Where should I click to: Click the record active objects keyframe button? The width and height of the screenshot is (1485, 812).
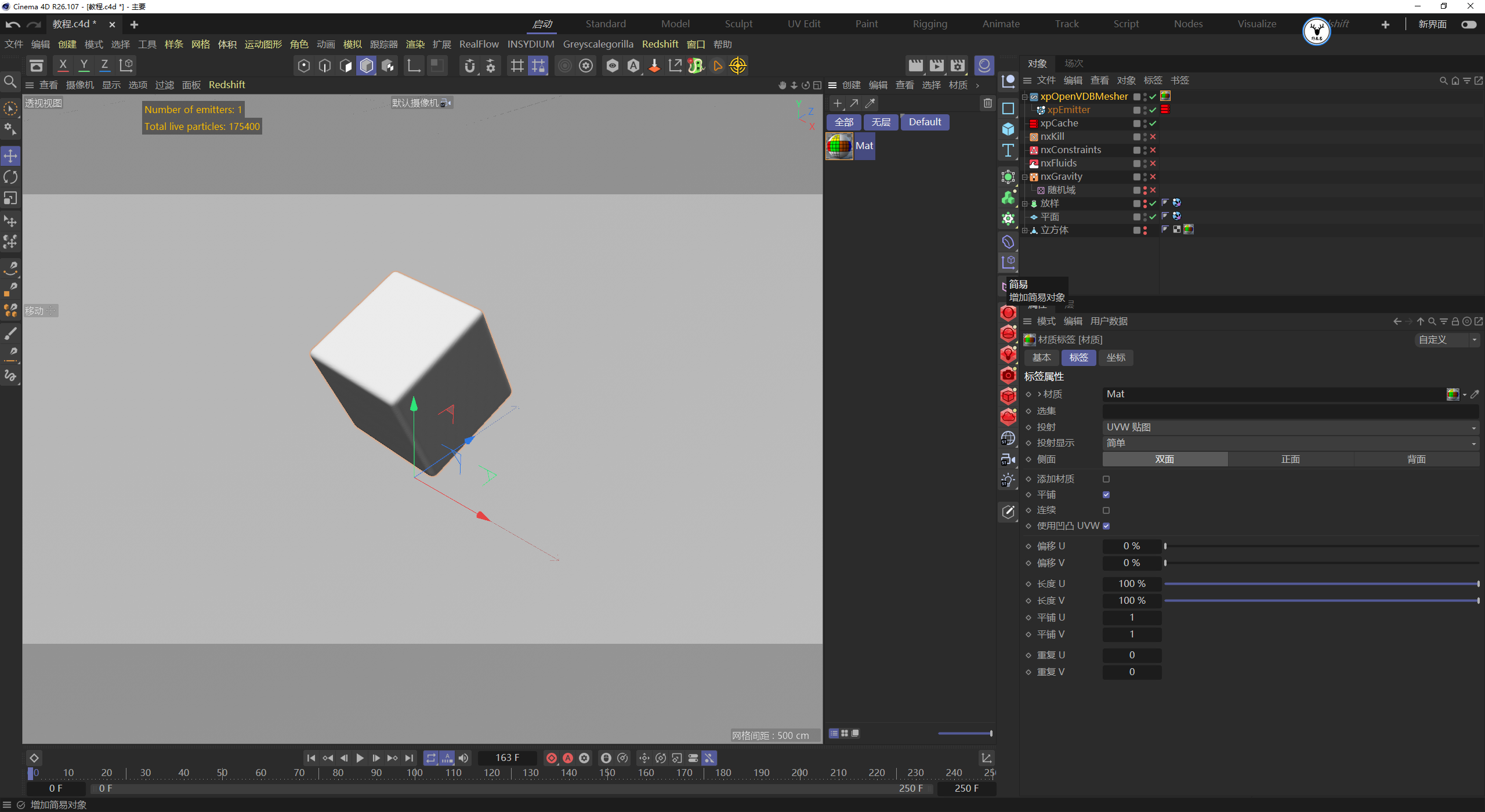point(552,758)
